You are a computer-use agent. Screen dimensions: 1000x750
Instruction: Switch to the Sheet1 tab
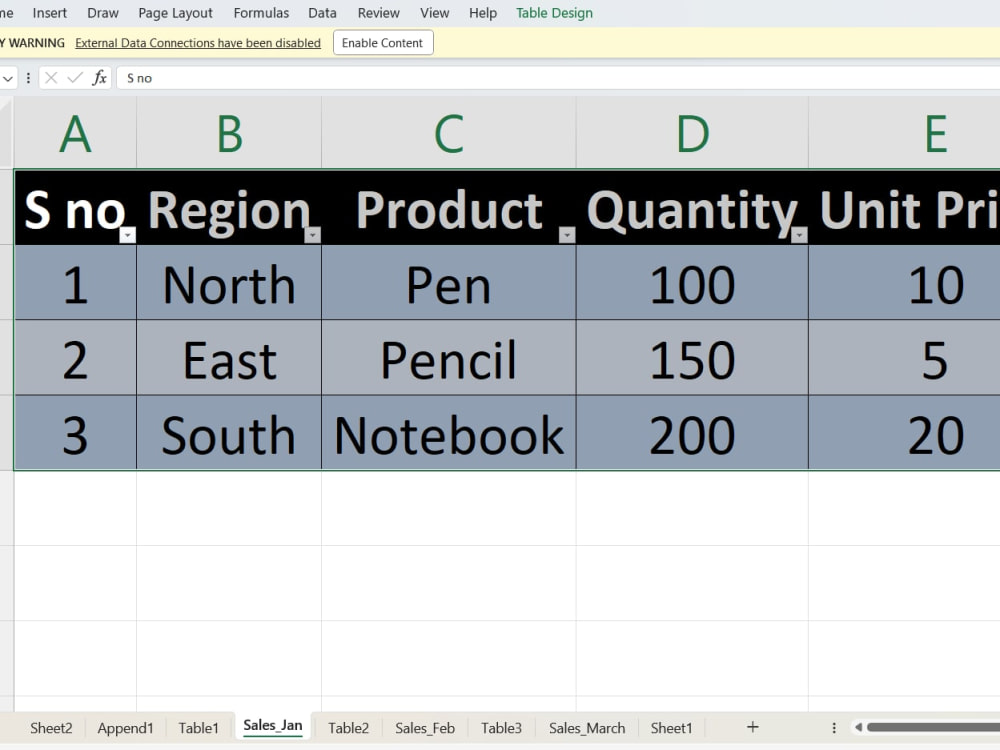671,728
